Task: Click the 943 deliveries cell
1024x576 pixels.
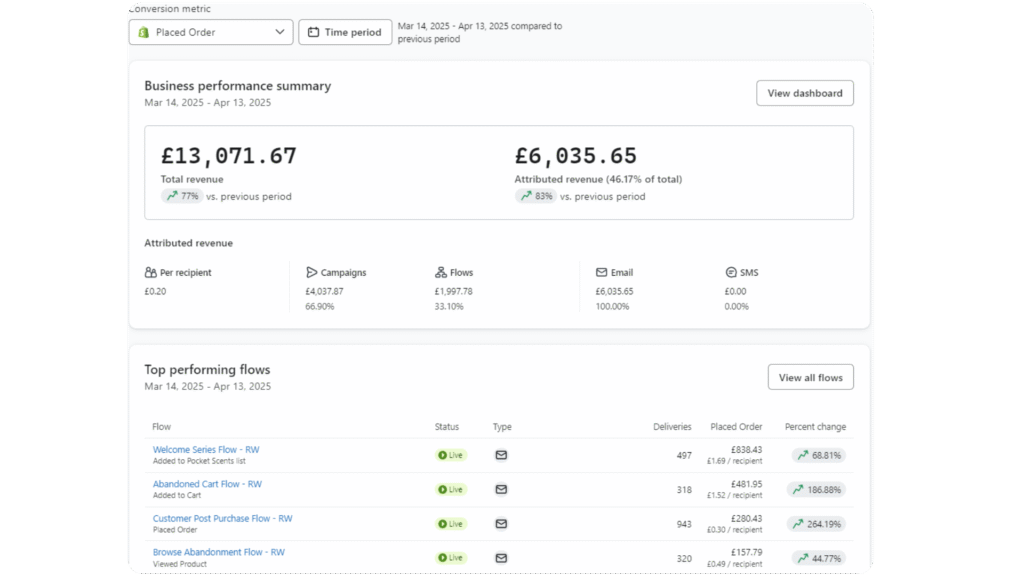Action: (x=684, y=524)
